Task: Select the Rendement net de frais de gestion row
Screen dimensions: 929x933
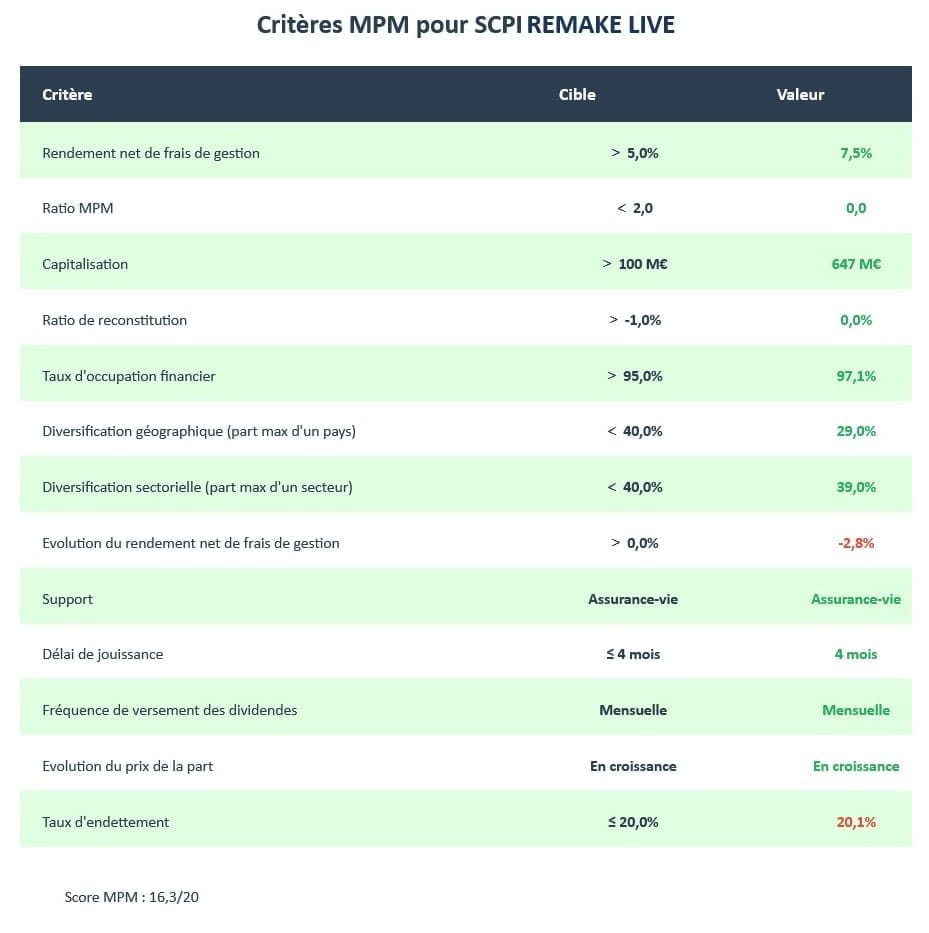Action: coord(465,153)
